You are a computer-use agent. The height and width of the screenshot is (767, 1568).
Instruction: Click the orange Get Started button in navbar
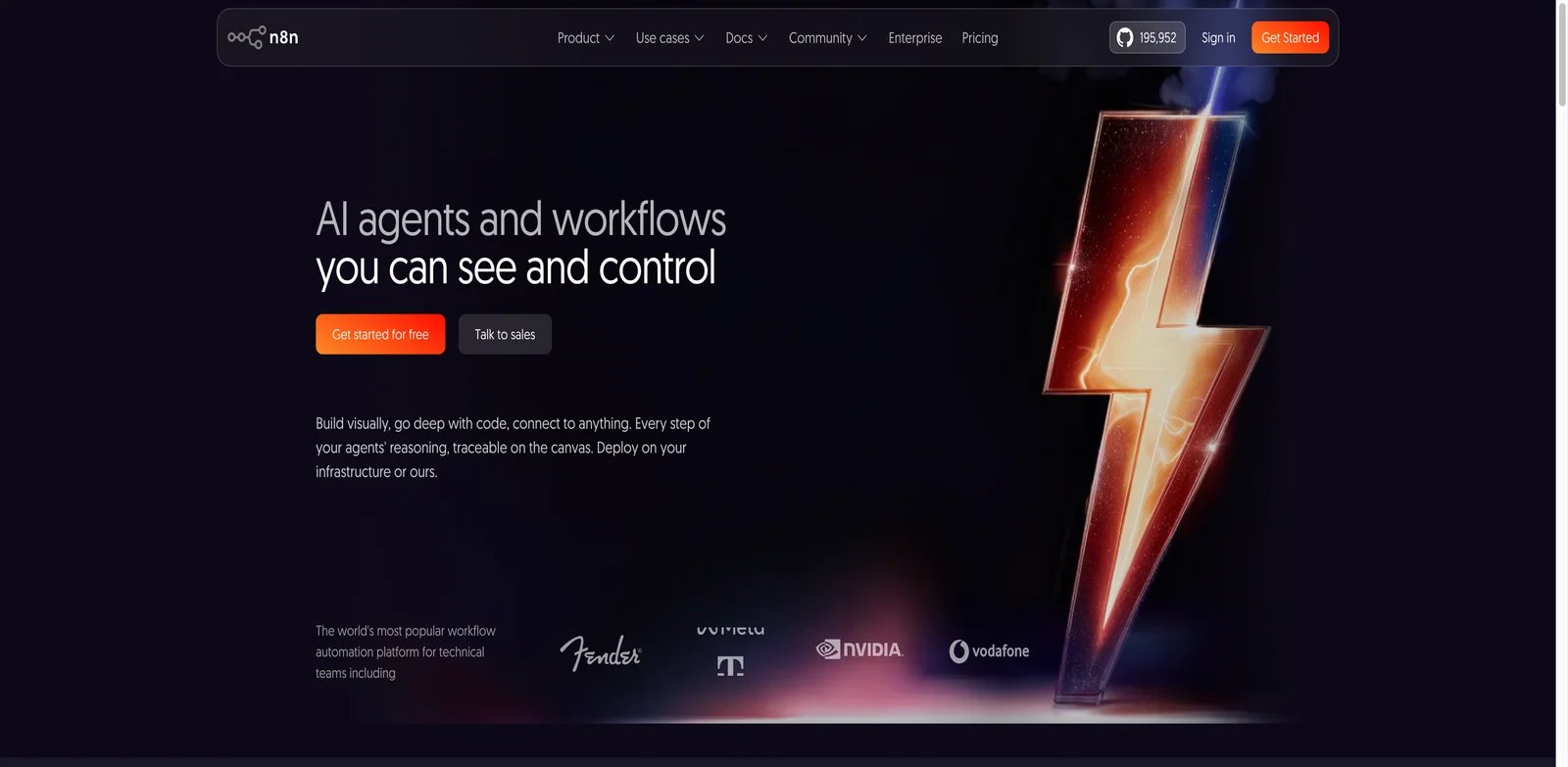click(1290, 37)
